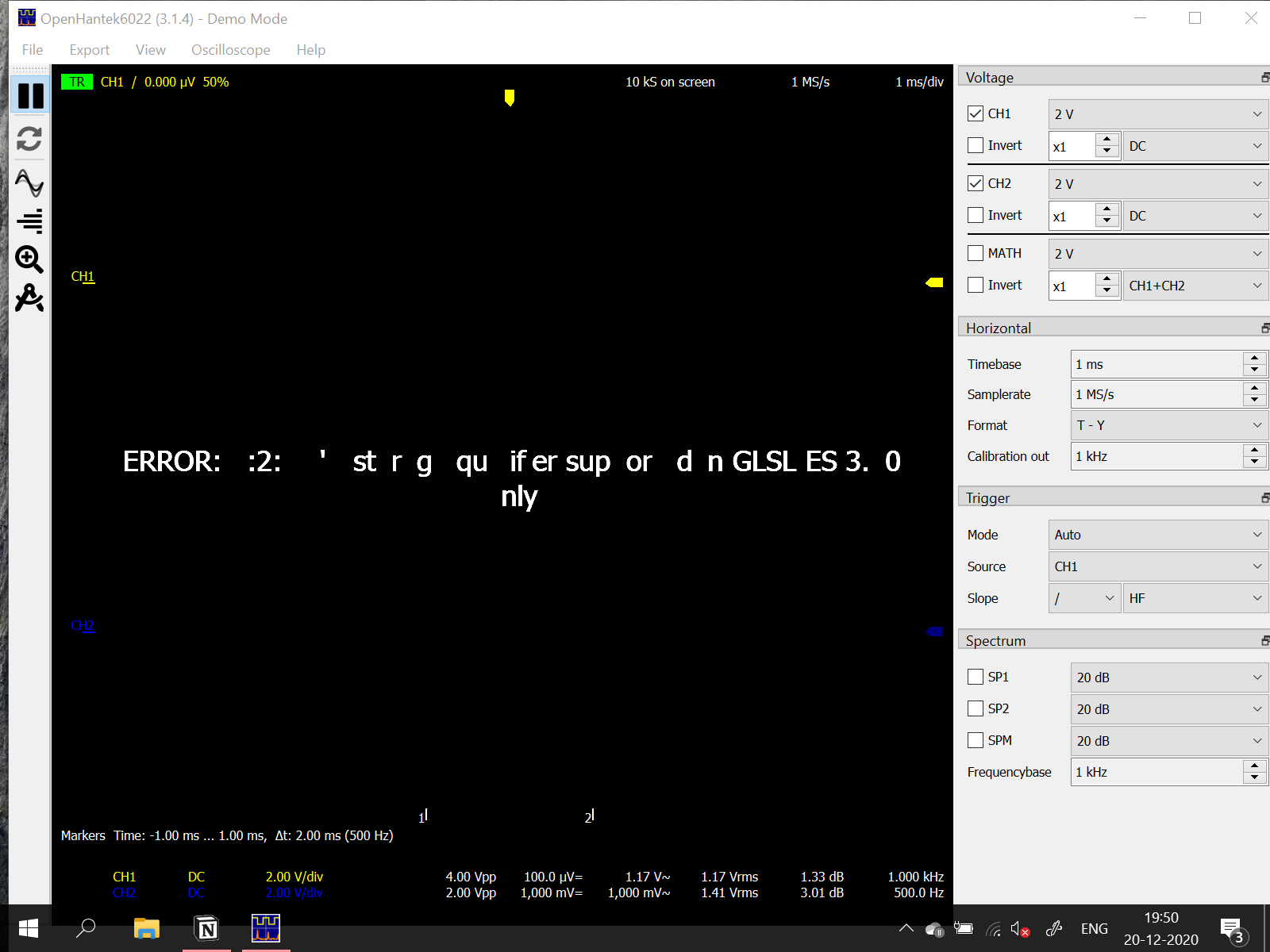The width and height of the screenshot is (1270, 952).
Task: Enable the MATH channel
Action: click(x=976, y=252)
